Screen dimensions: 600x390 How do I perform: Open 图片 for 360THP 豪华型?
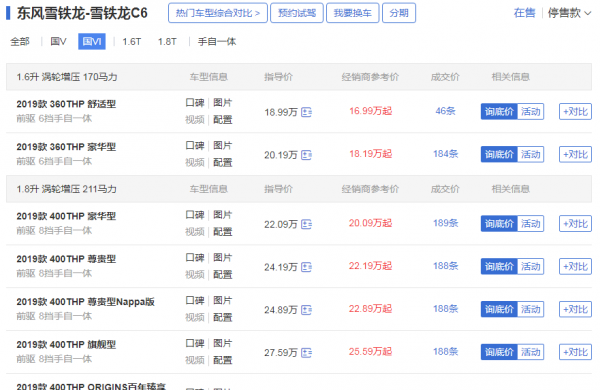click(223, 145)
